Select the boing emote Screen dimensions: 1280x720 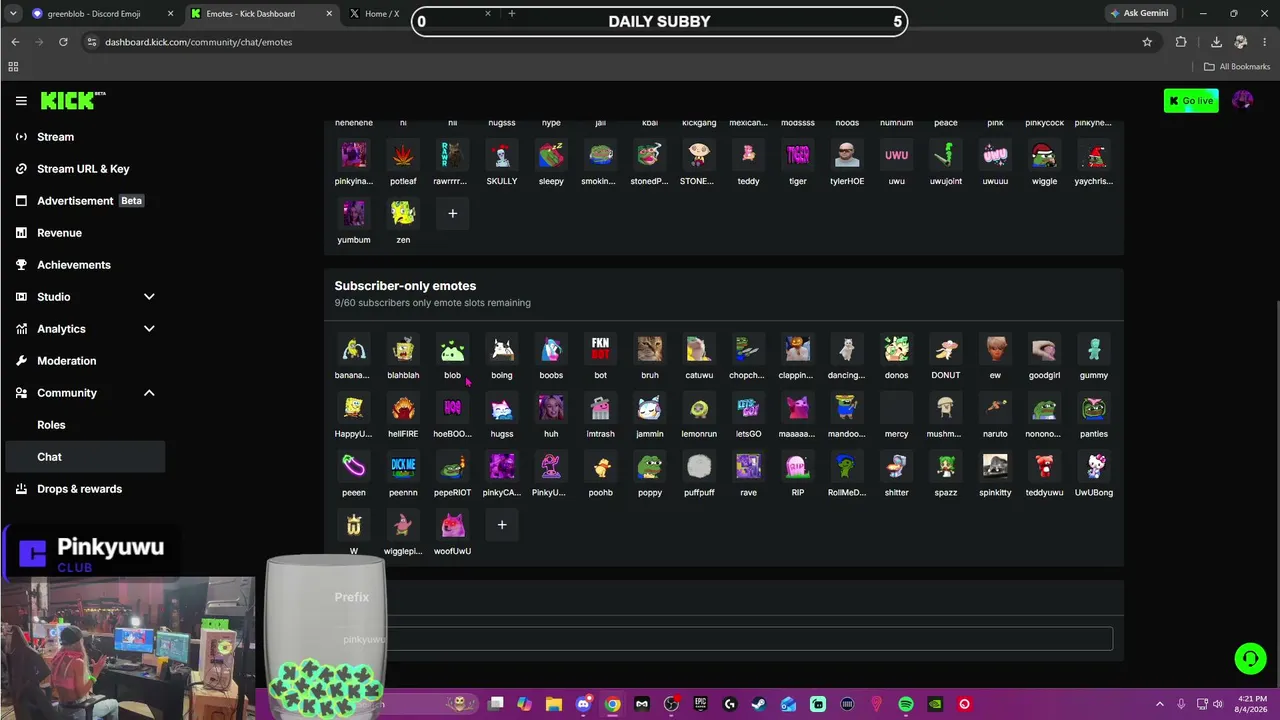(502, 349)
